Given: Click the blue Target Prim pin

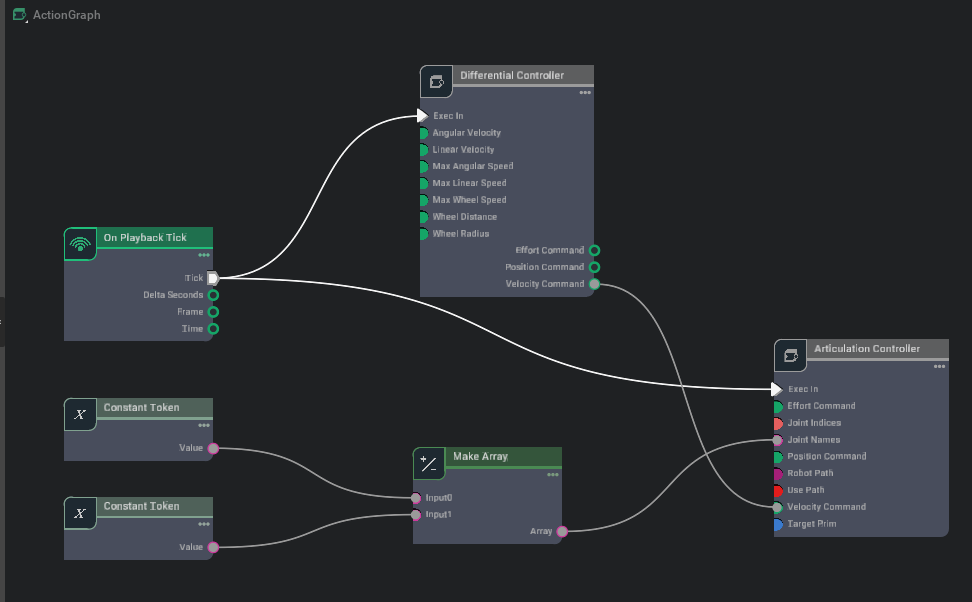Looking at the screenshot, I should (x=778, y=523).
